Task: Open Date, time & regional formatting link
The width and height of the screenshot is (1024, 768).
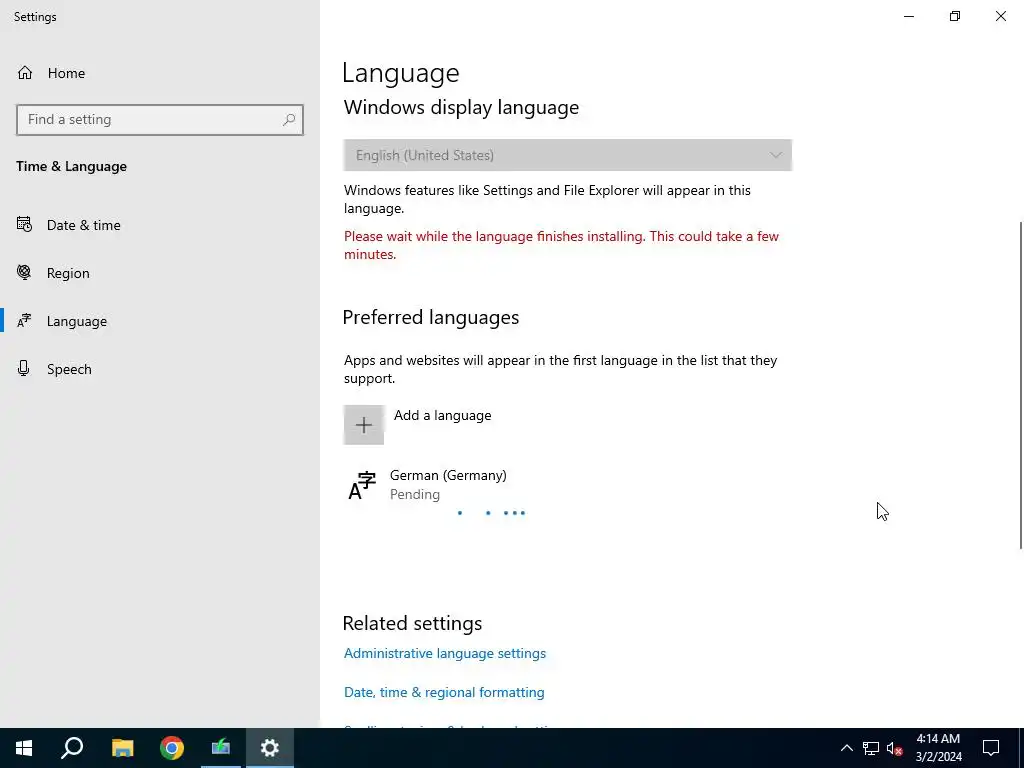Action: tap(444, 692)
